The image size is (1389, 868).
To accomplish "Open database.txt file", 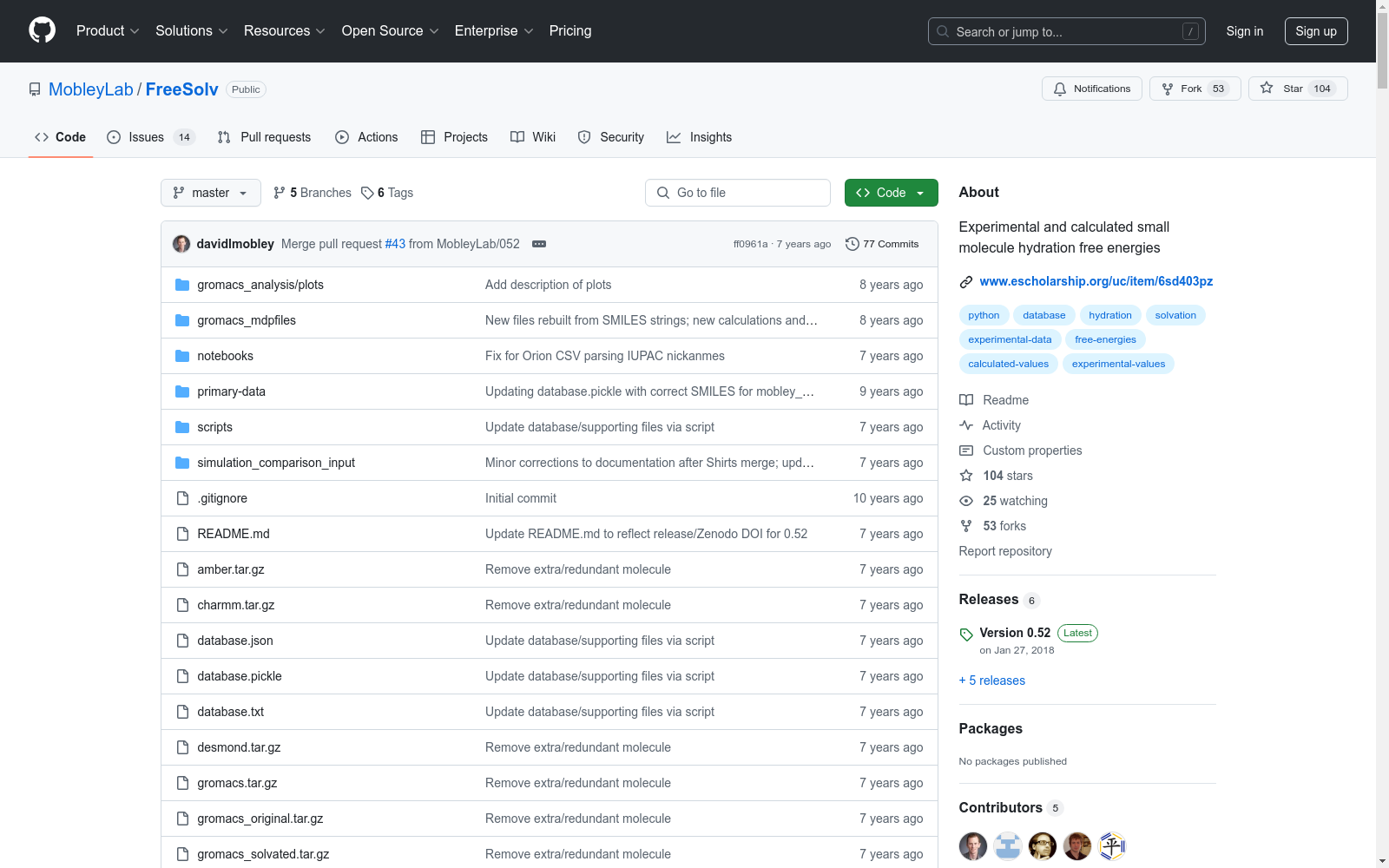I will point(231,712).
